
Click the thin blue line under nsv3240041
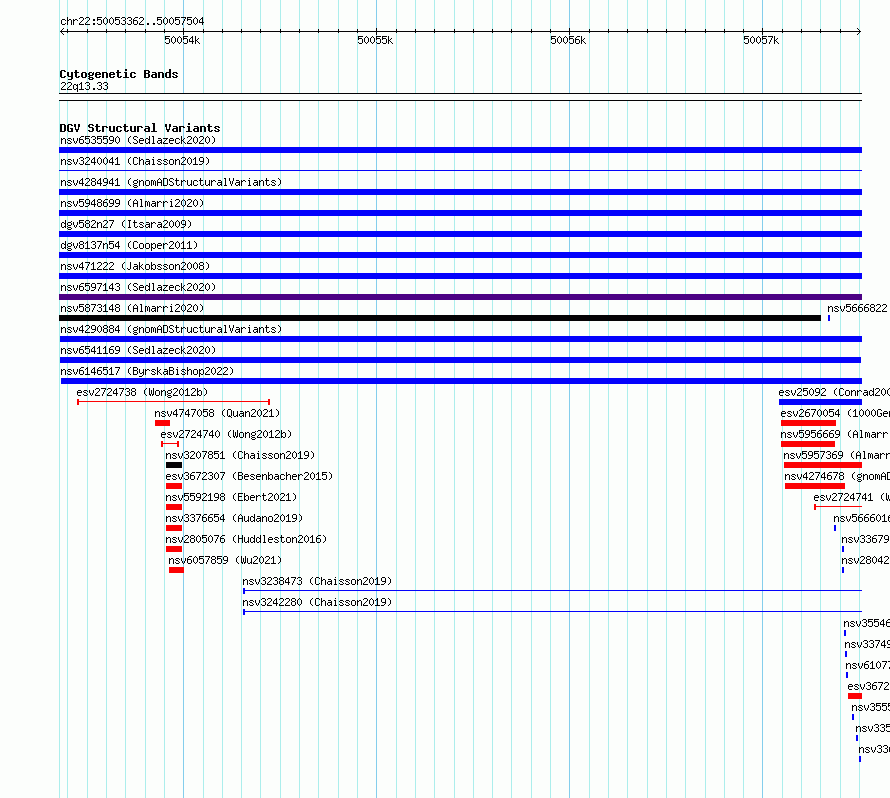click(460, 170)
